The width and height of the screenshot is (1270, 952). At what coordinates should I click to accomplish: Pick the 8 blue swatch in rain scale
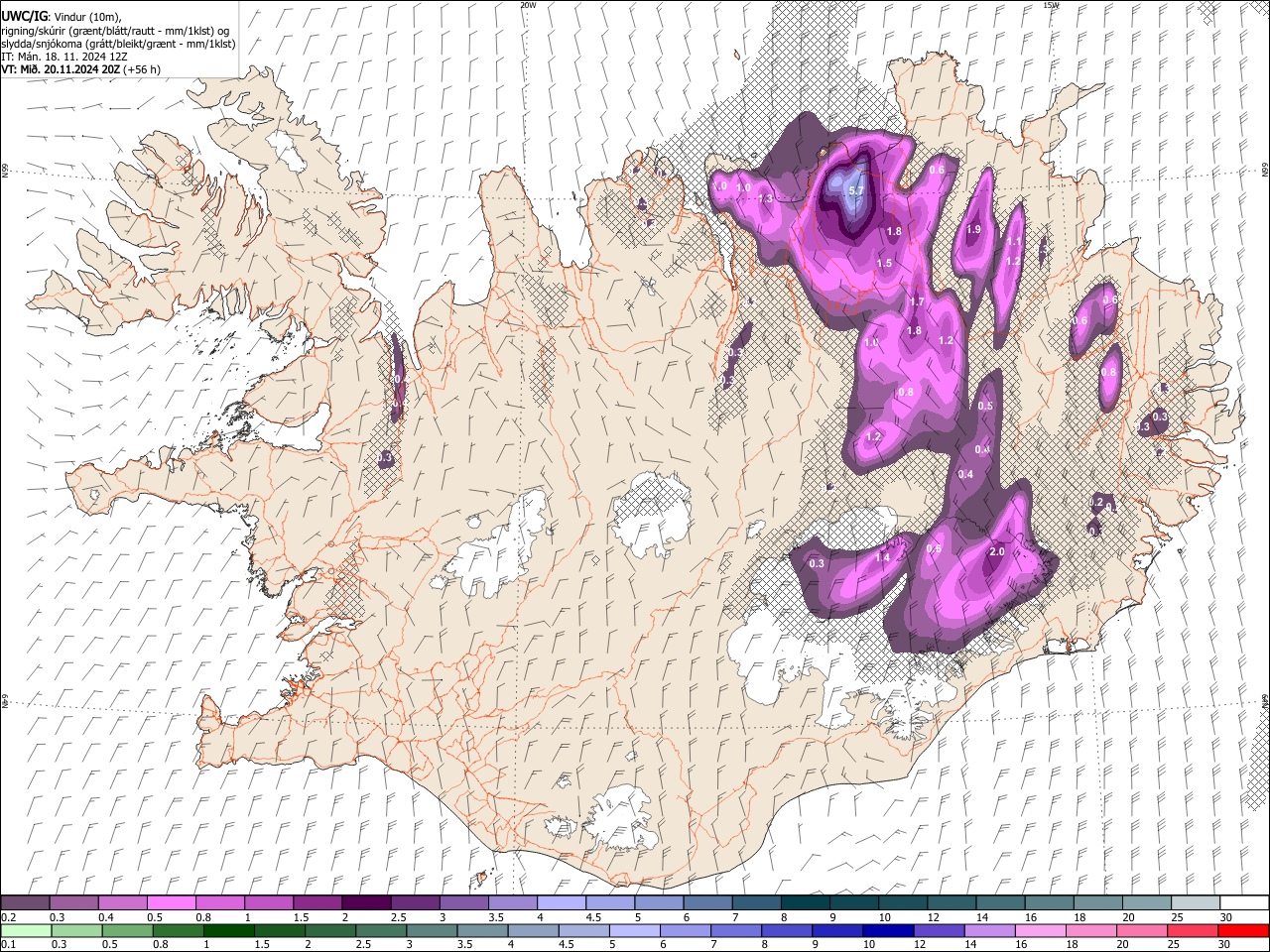[789, 930]
